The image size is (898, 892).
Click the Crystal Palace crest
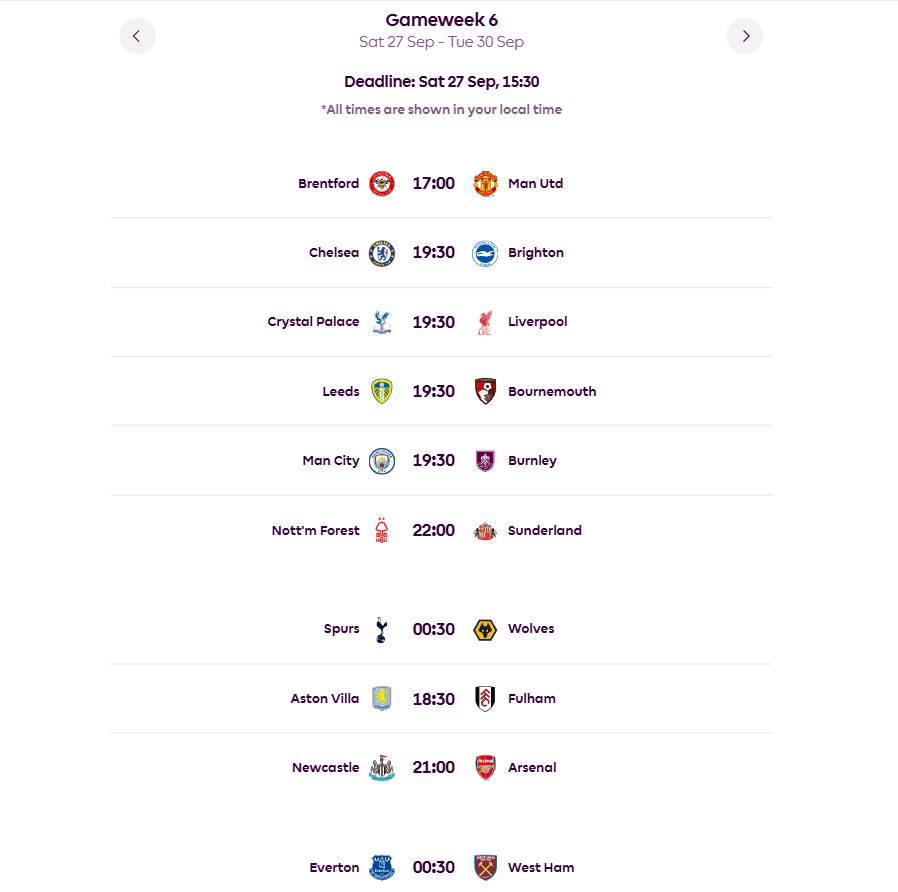point(382,322)
